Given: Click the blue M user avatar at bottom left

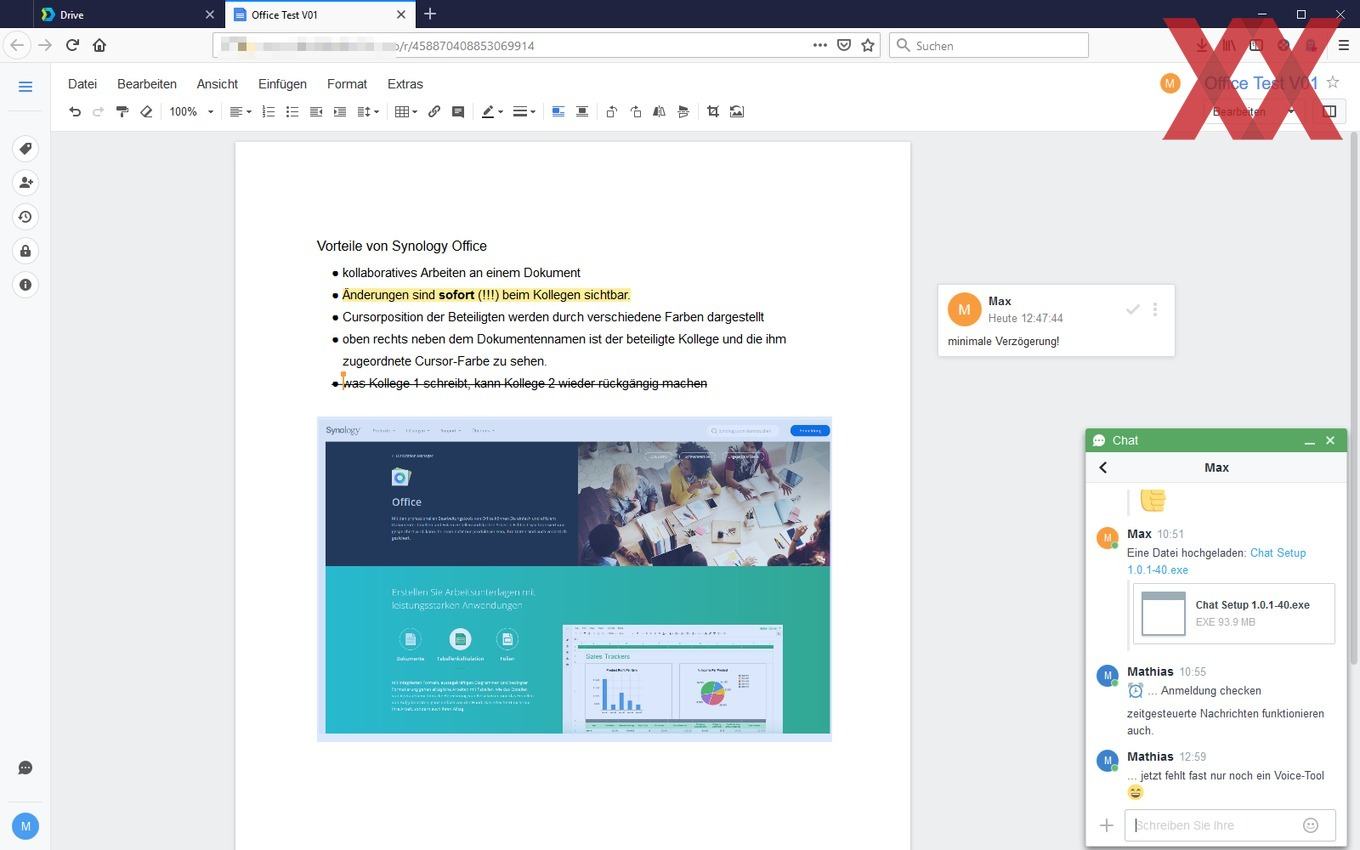Looking at the screenshot, I should [x=25, y=826].
